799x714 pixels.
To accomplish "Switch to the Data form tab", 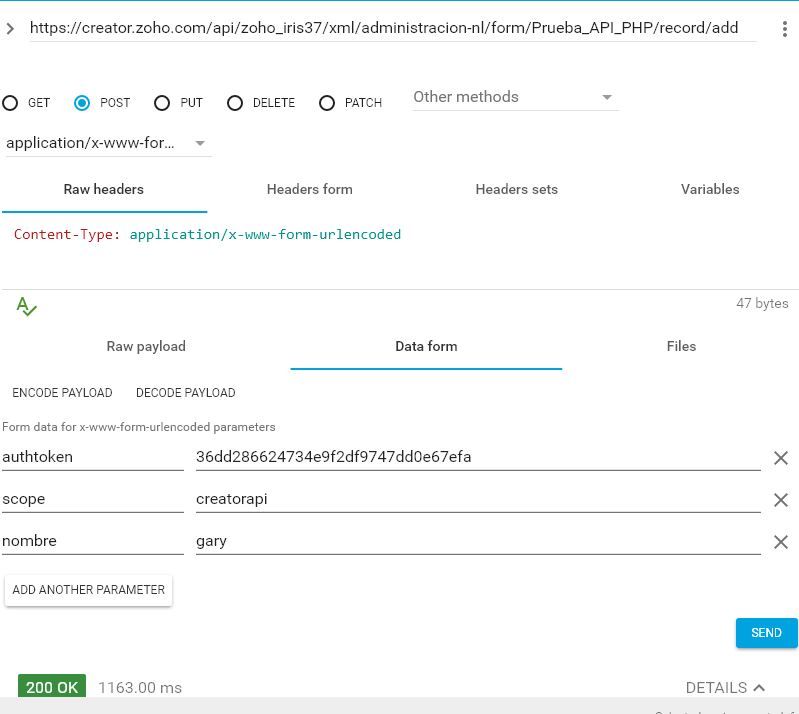I will (426, 347).
